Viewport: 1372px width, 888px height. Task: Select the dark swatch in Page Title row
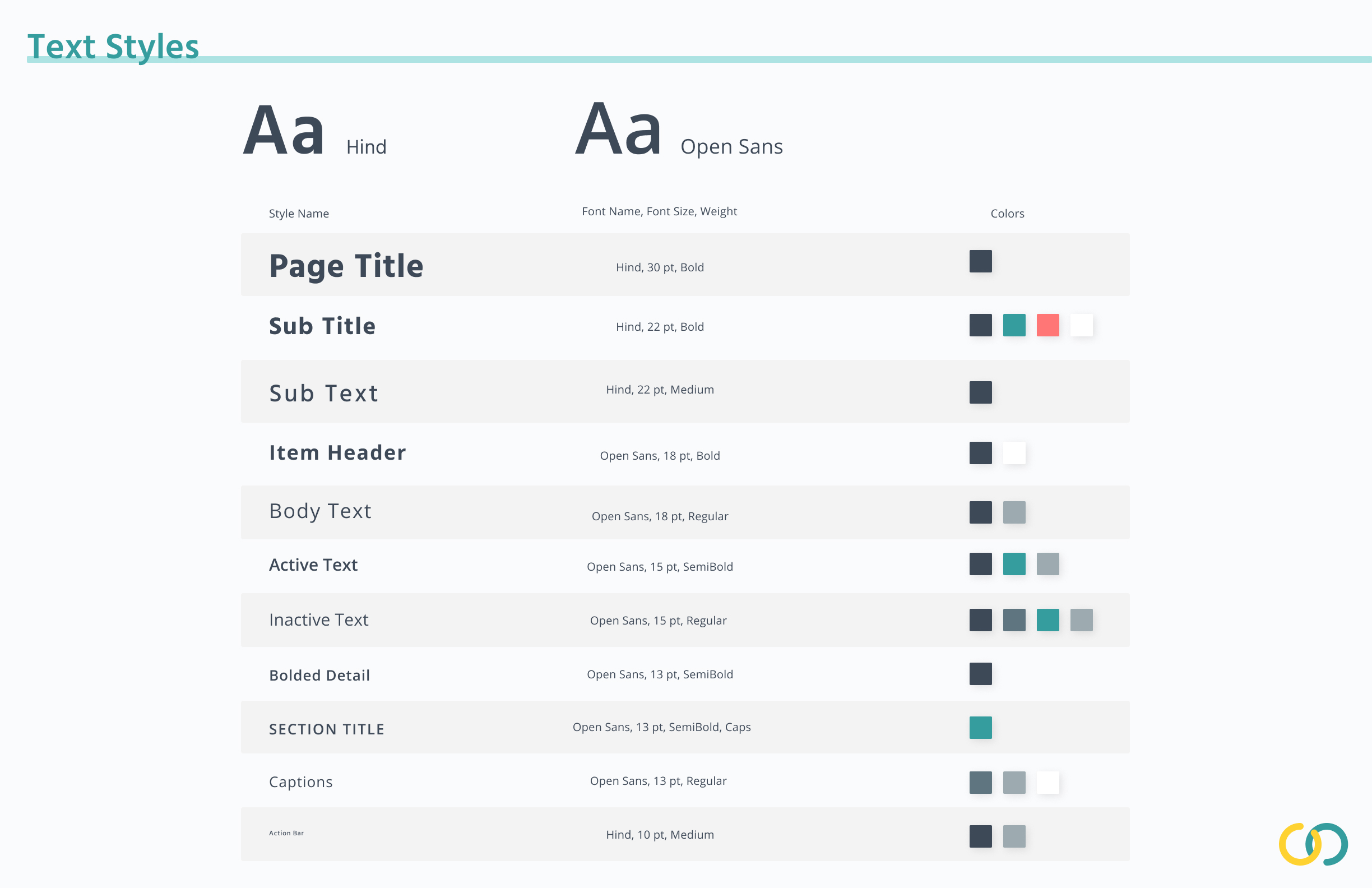pyautogui.click(x=981, y=261)
